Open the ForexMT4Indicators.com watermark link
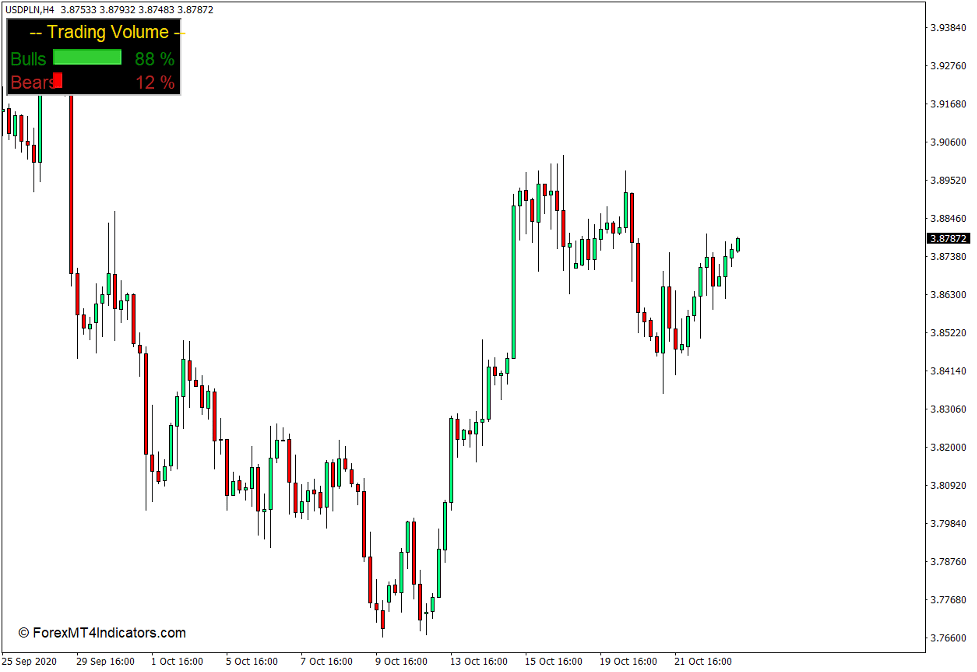Image resolution: width=977 pixels, height=672 pixels. tap(103, 633)
